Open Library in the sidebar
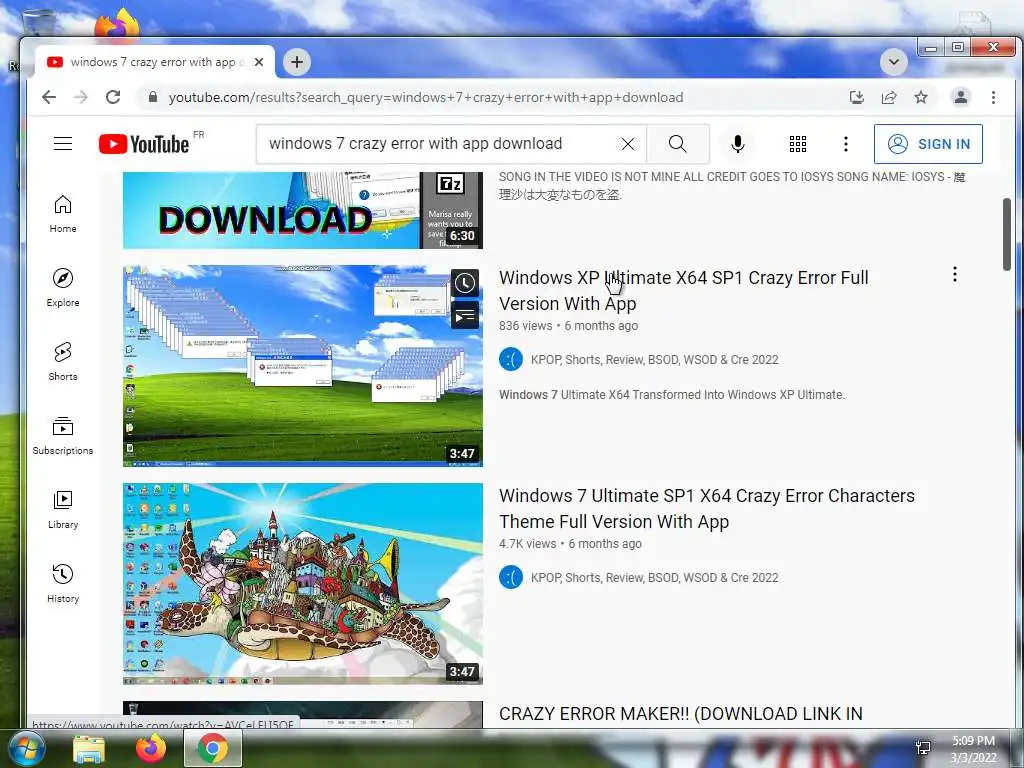 click(x=63, y=510)
